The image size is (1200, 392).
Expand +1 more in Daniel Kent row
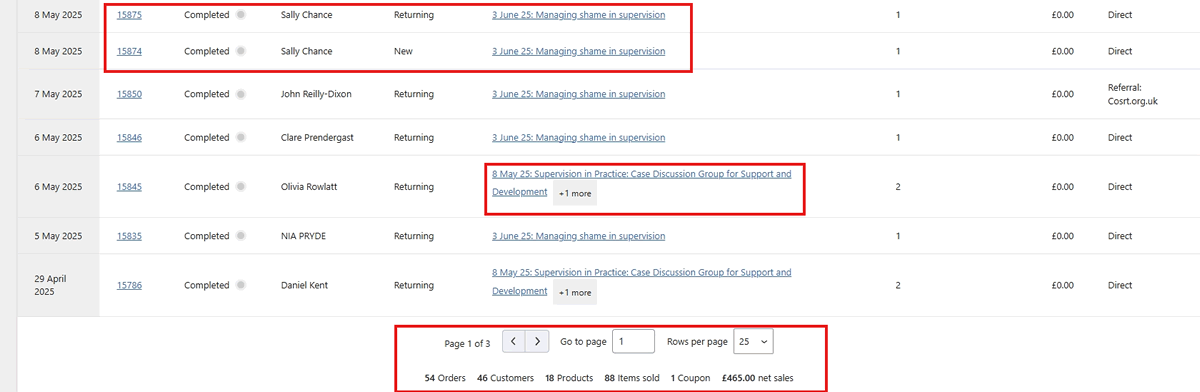click(x=575, y=292)
